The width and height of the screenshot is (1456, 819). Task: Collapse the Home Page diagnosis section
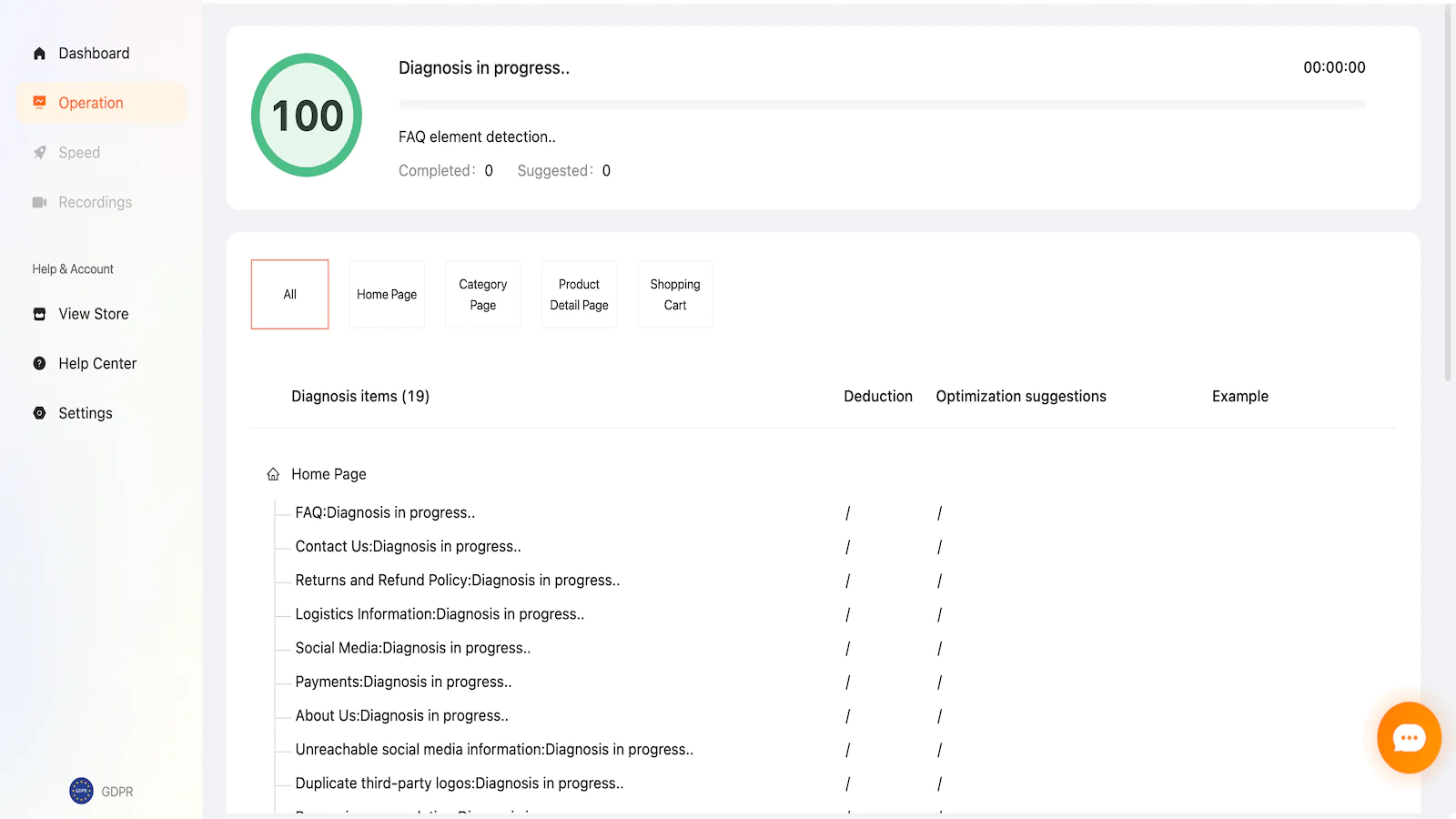[x=329, y=474]
